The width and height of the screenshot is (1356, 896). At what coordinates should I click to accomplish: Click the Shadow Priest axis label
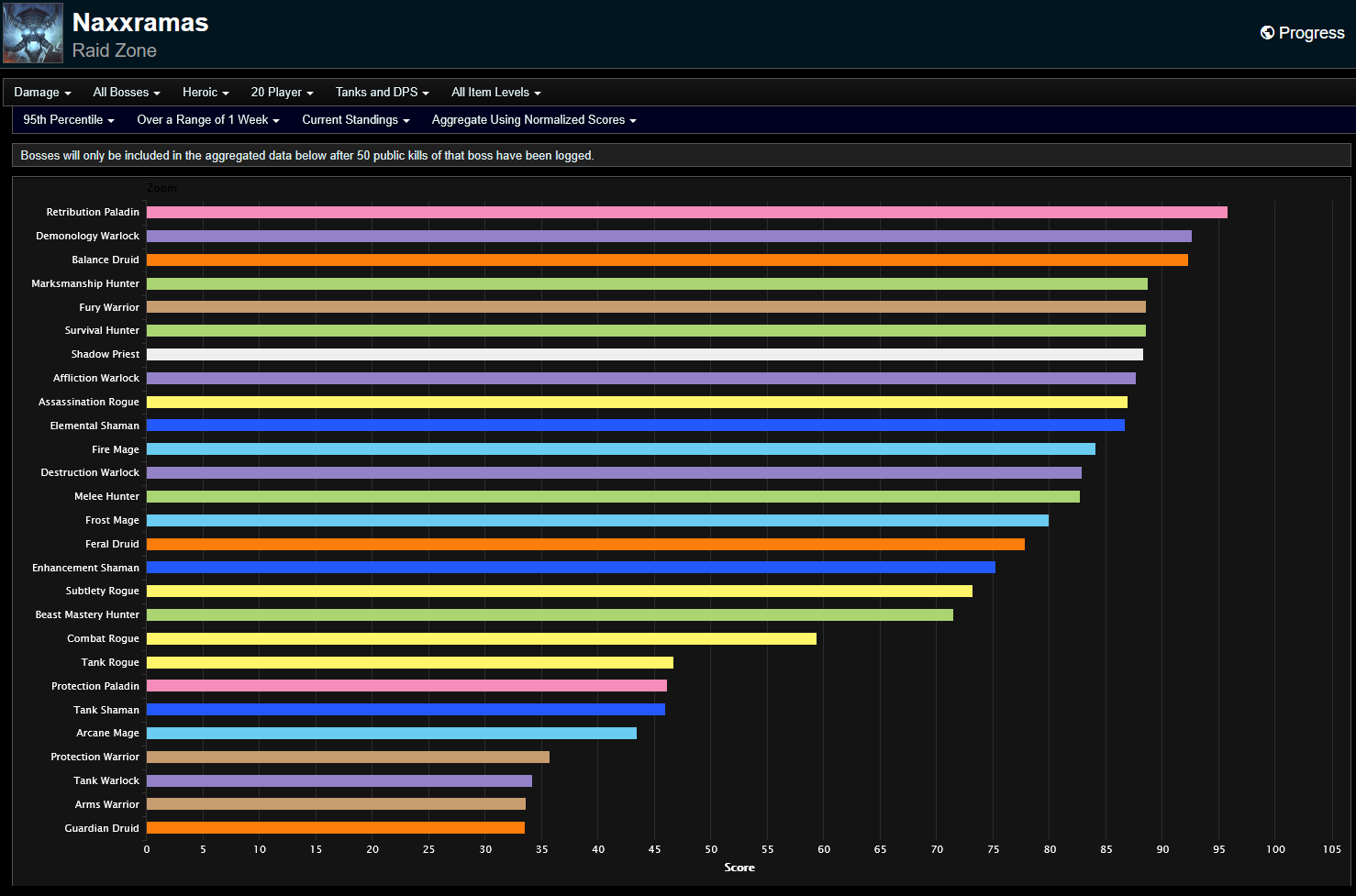click(106, 354)
